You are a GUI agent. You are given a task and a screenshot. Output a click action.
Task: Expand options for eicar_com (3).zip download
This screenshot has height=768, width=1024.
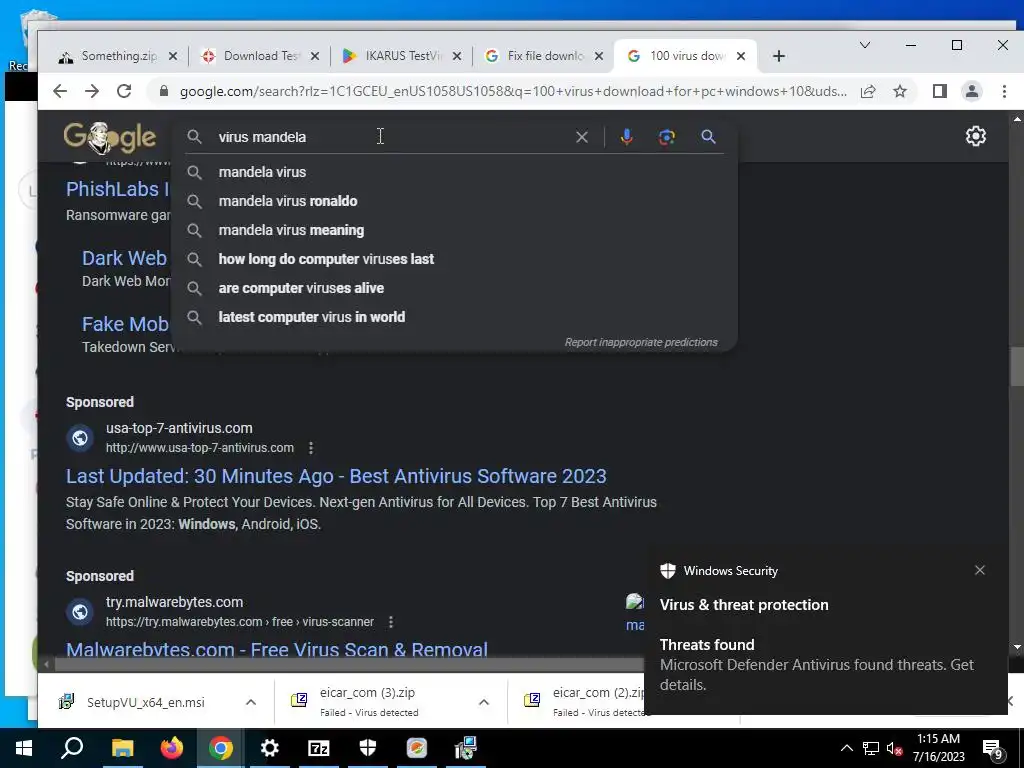(x=484, y=702)
